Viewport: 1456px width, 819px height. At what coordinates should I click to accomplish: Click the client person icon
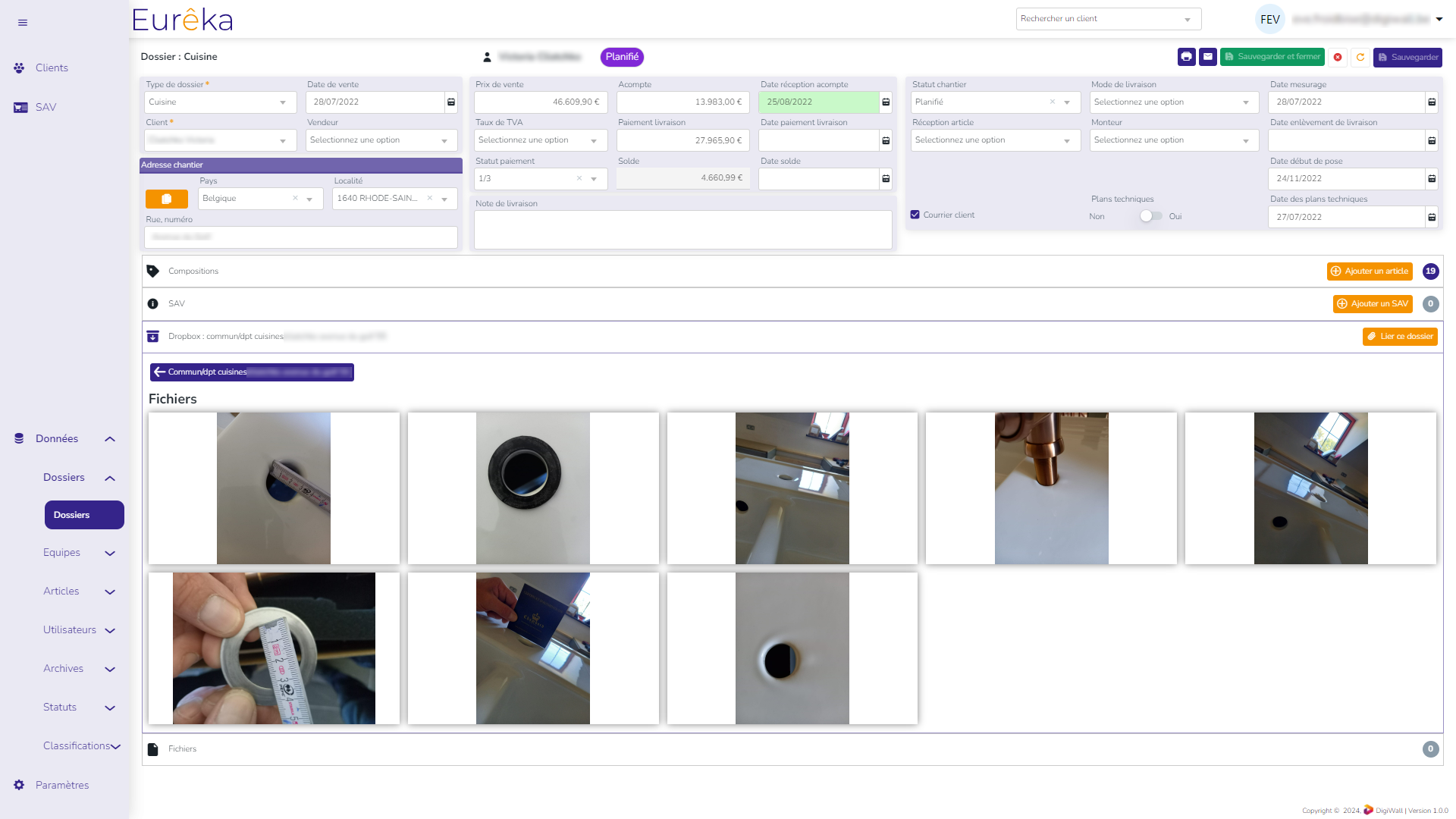tap(488, 57)
